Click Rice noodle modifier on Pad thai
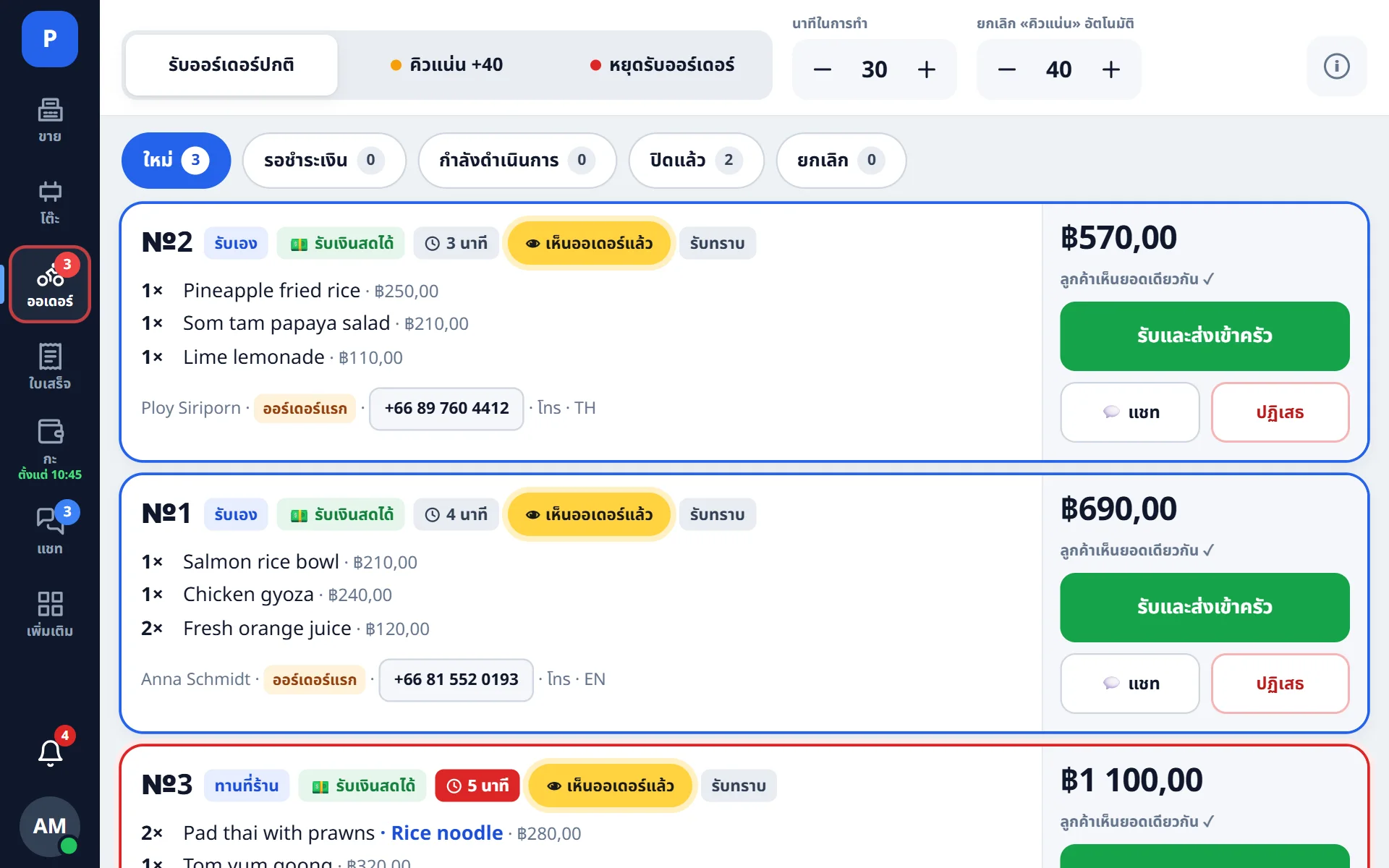Image resolution: width=1389 pixels, height=868 pixels. [x=446, y=833]
